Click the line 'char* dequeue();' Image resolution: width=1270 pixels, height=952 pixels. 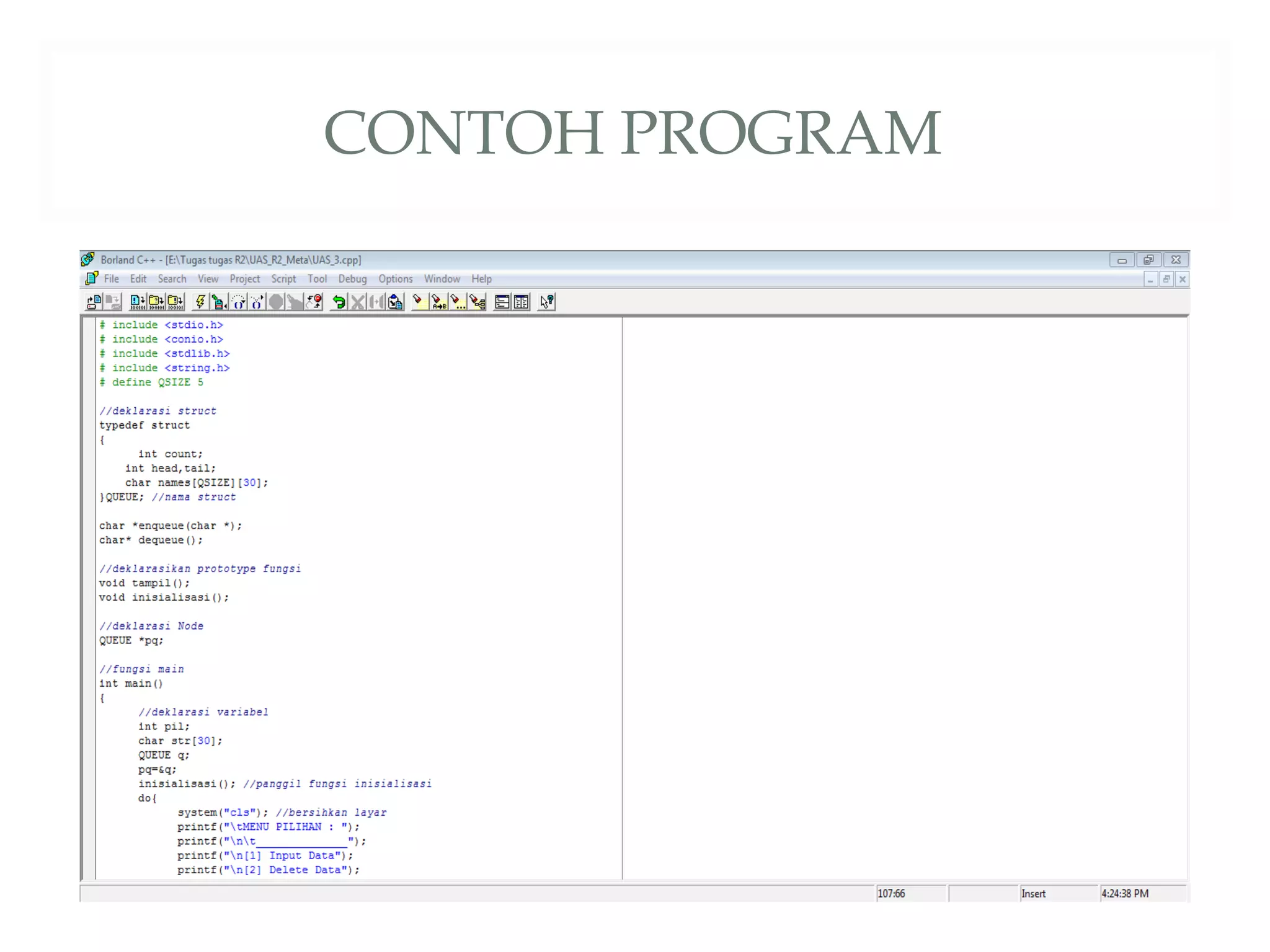tap(151, 540)
